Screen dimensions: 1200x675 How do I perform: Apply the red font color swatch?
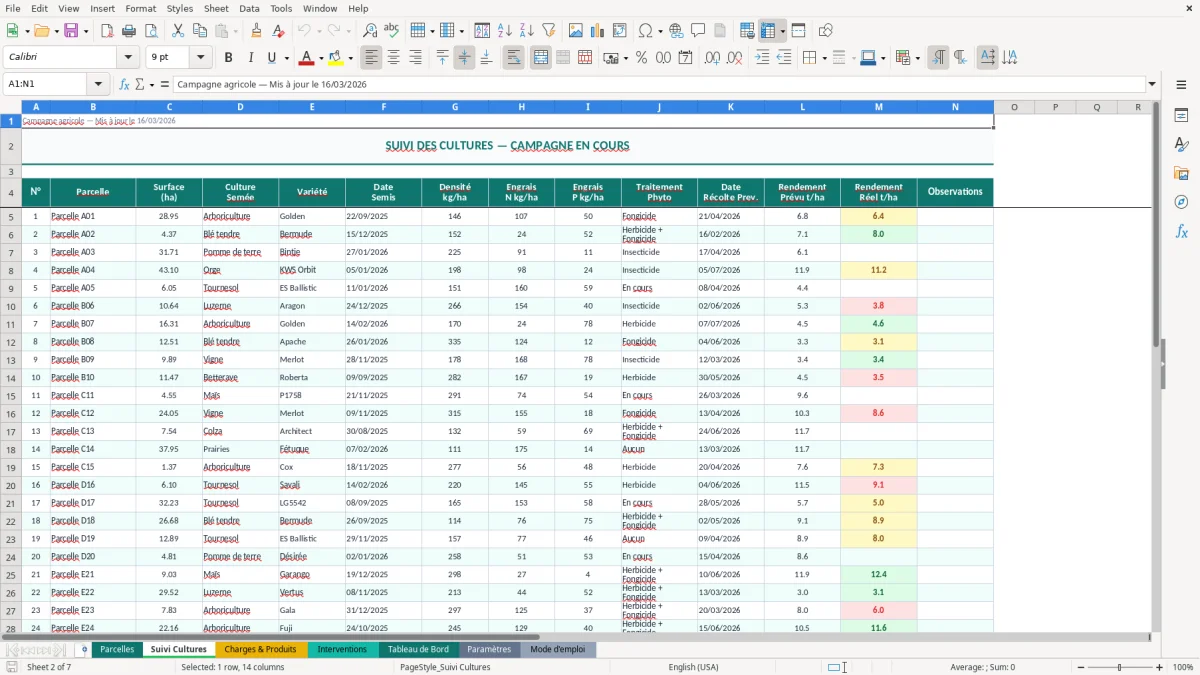(307, 58)
